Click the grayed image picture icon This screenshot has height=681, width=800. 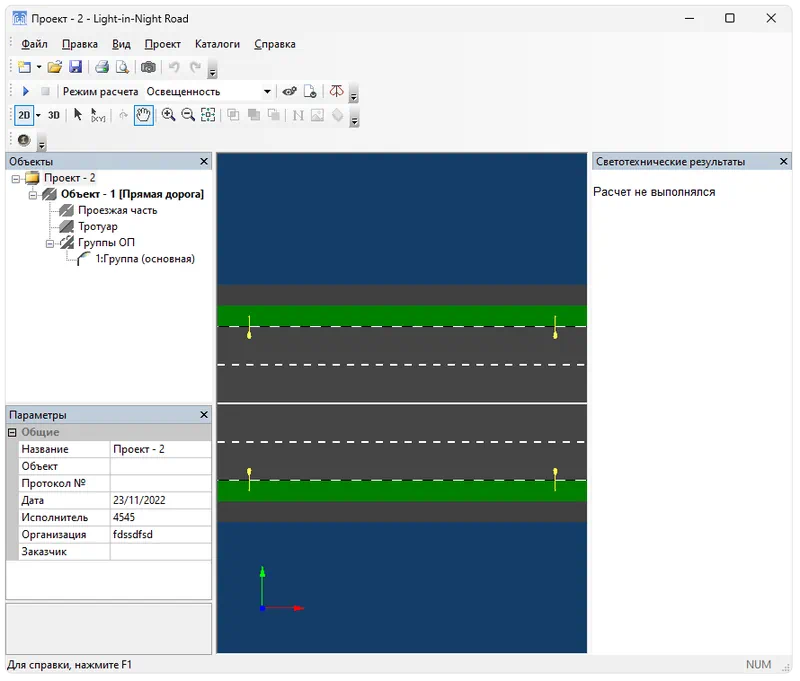317,115
